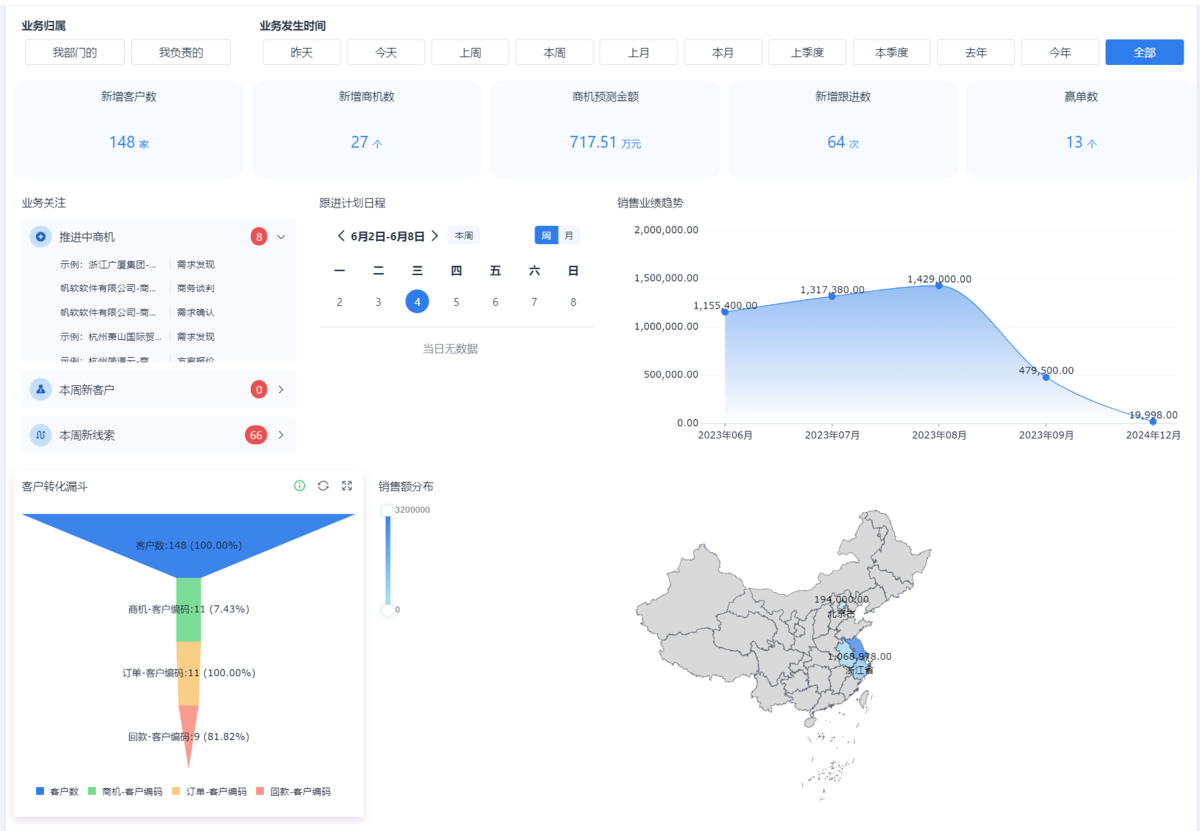The height and width of the screenshot is (831, 1200).
Task: Click orange 订单-客户编码 funnel segment
Action: pos(189,673)
